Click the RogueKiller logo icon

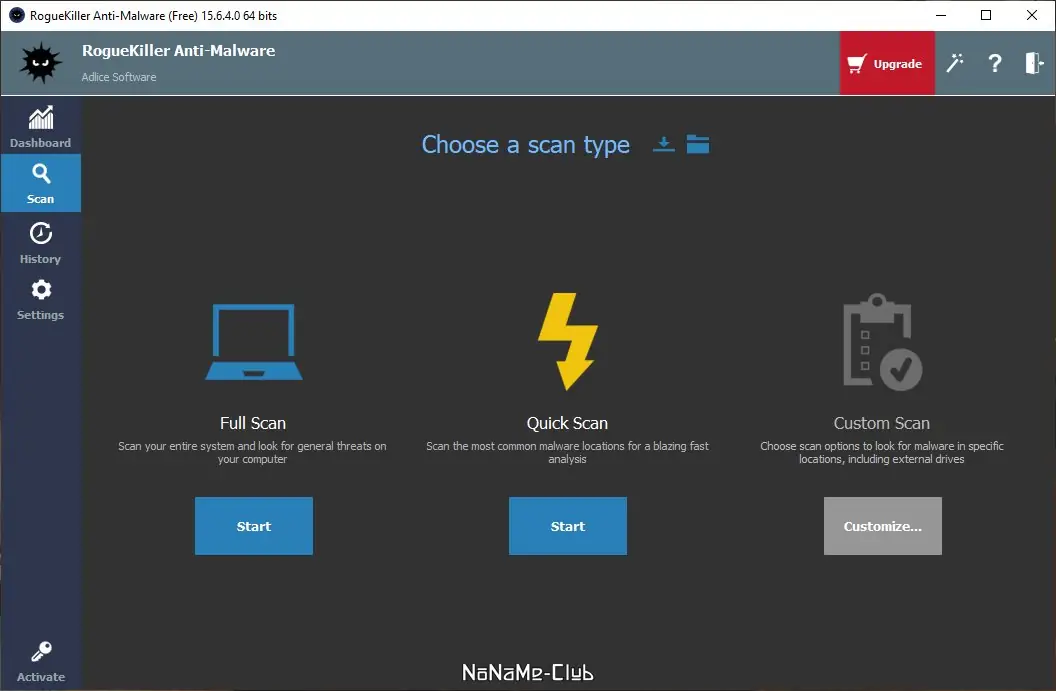[x=40, y=63]
